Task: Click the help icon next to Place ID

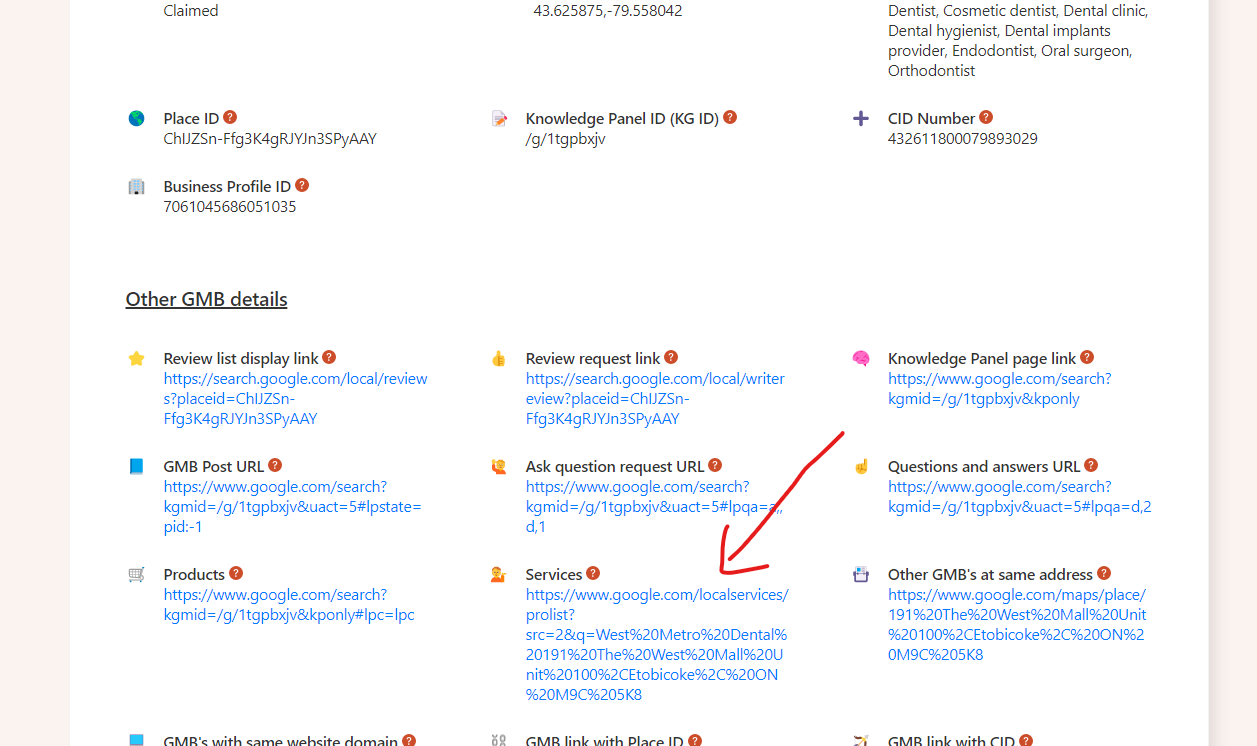Action: [x=230, y=117]
